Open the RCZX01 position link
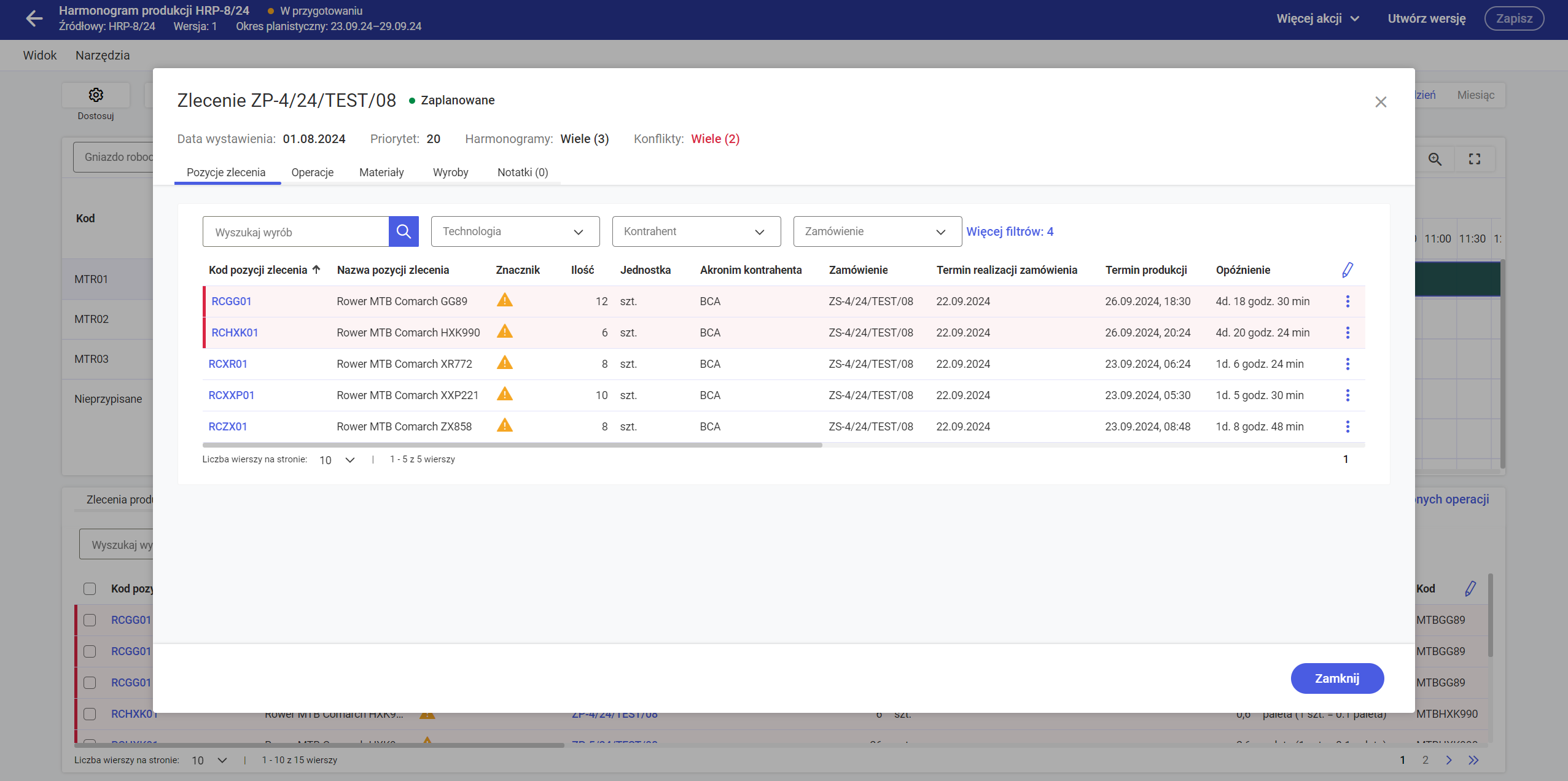The width and height of the screenshot is (1568, 781). [228, 427]
